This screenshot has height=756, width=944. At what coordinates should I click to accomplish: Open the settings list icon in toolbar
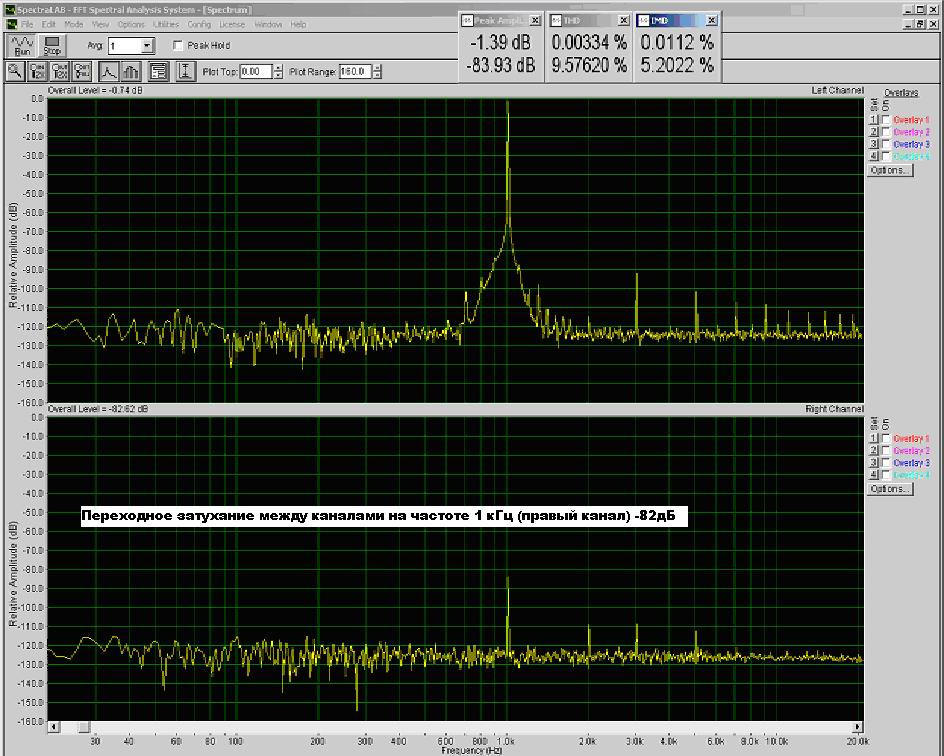click(x=158, y=71)
